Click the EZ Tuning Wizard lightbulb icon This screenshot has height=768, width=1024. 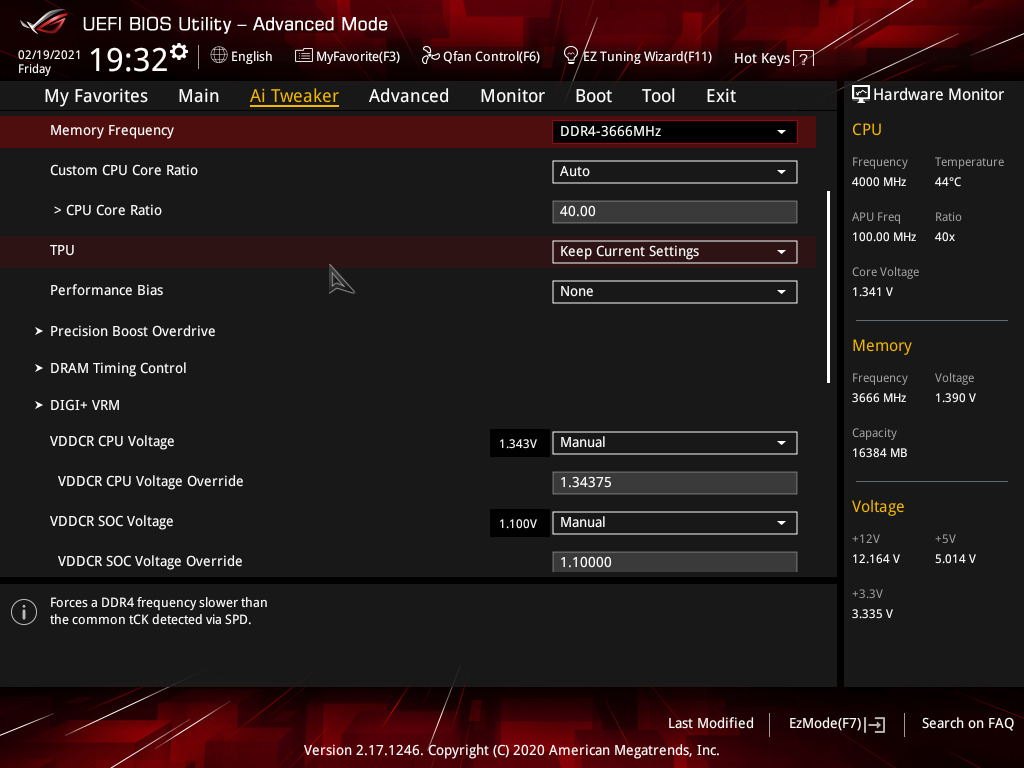pos(571,56)
